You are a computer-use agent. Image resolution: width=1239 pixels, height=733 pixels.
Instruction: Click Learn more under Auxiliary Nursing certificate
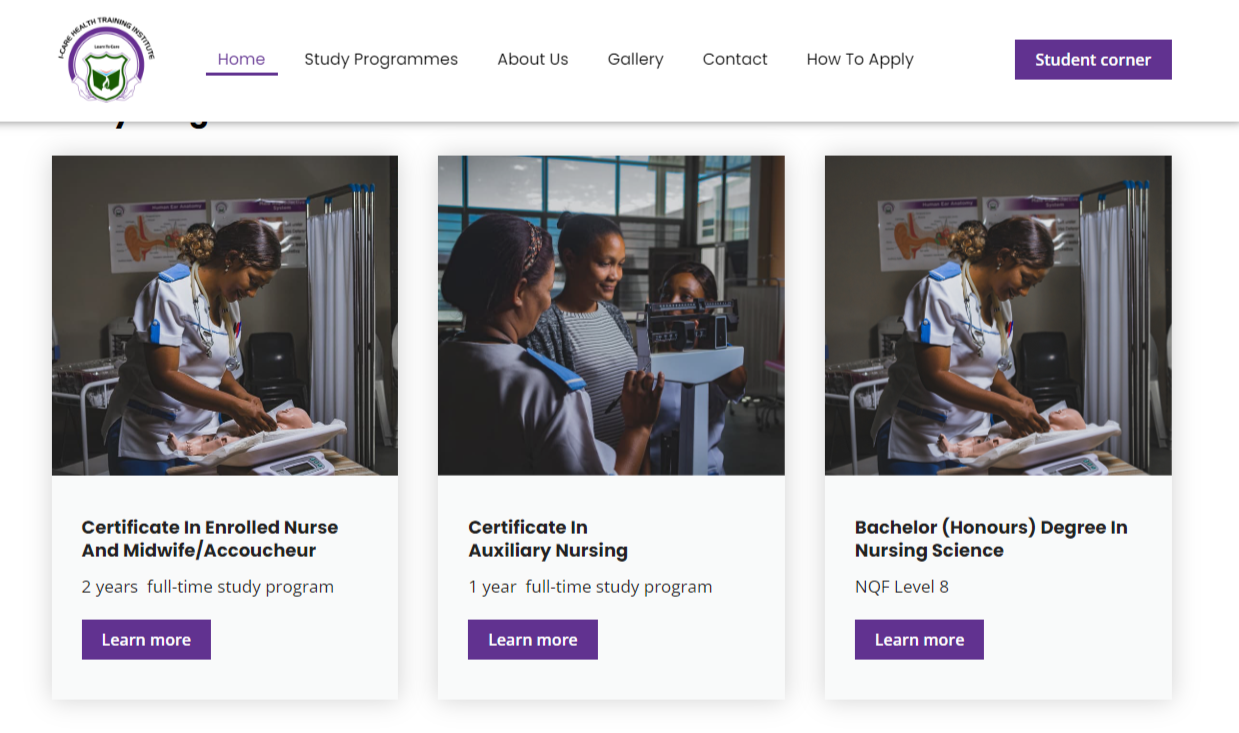coord(532,639)
